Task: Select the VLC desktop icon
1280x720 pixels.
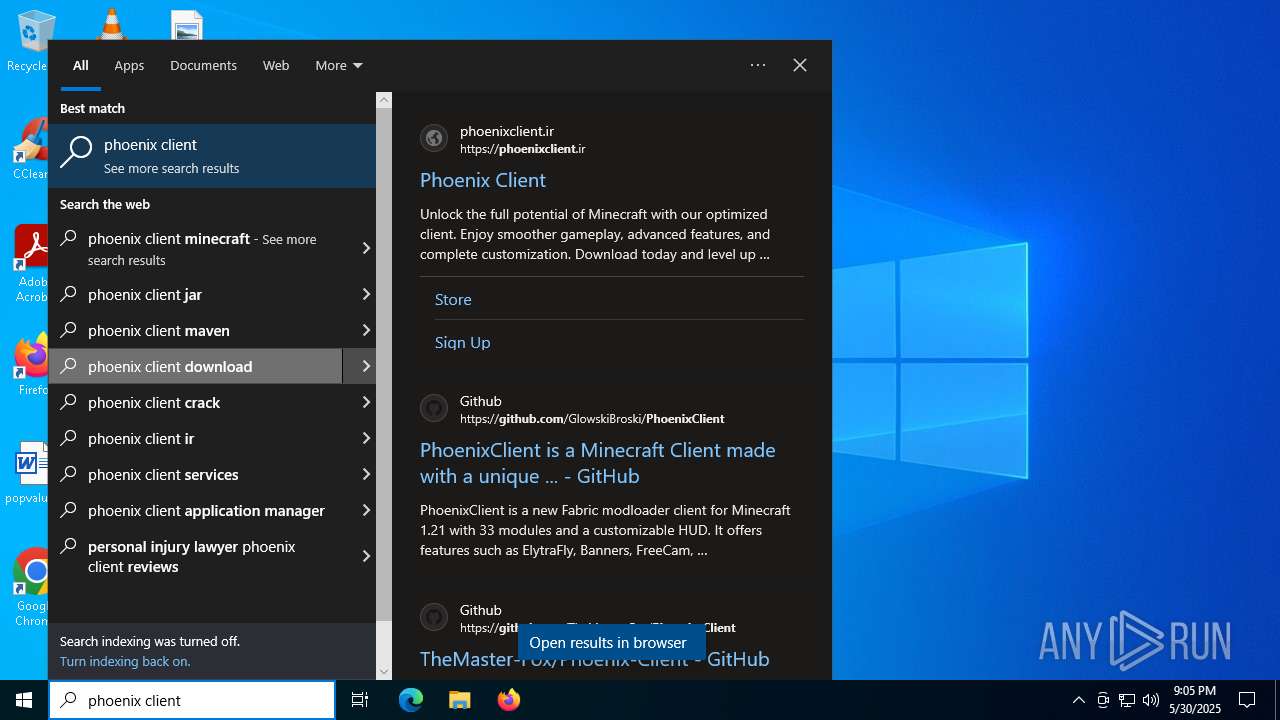Action: [110, 24]
